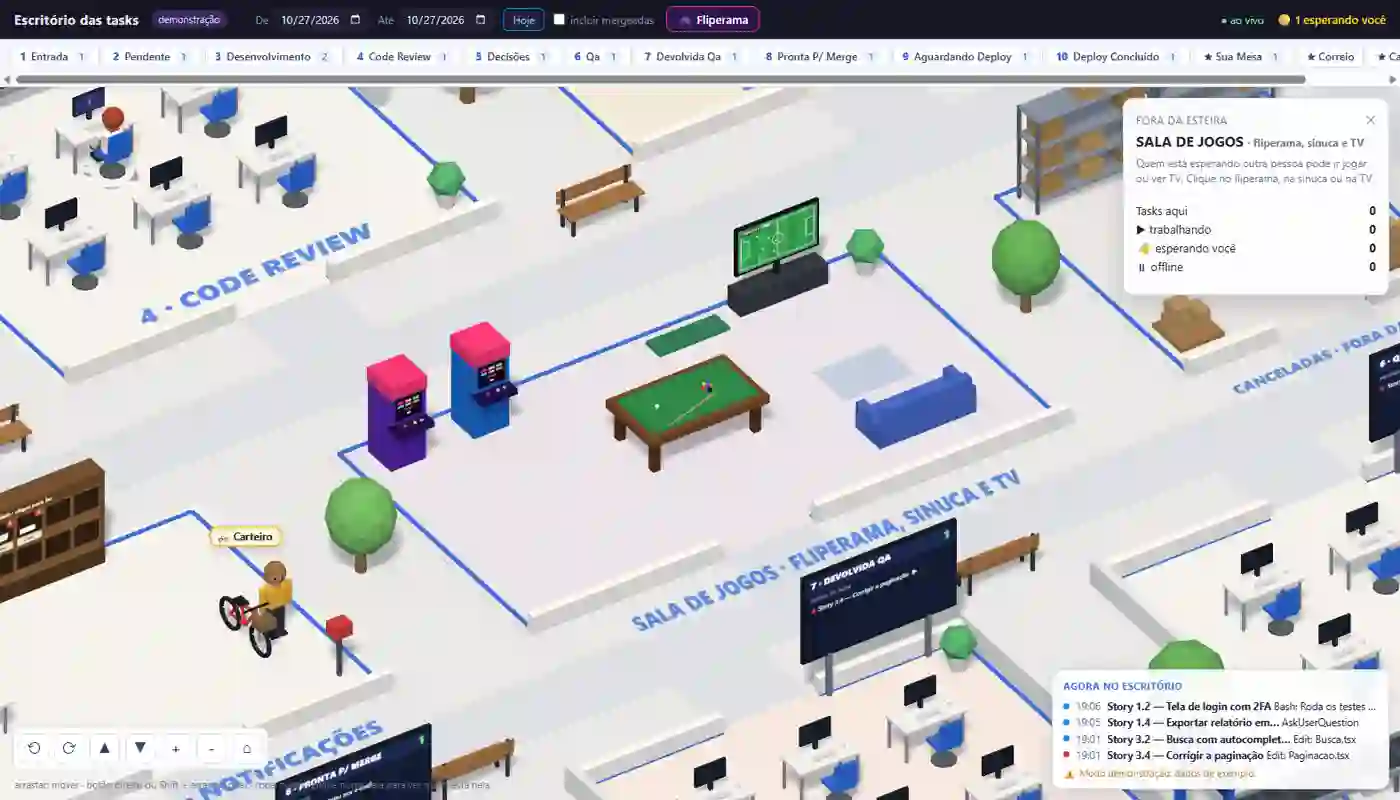Tilt camera down with the down triangle
The height and width of the screenshot is (800, 1400).
140,748
